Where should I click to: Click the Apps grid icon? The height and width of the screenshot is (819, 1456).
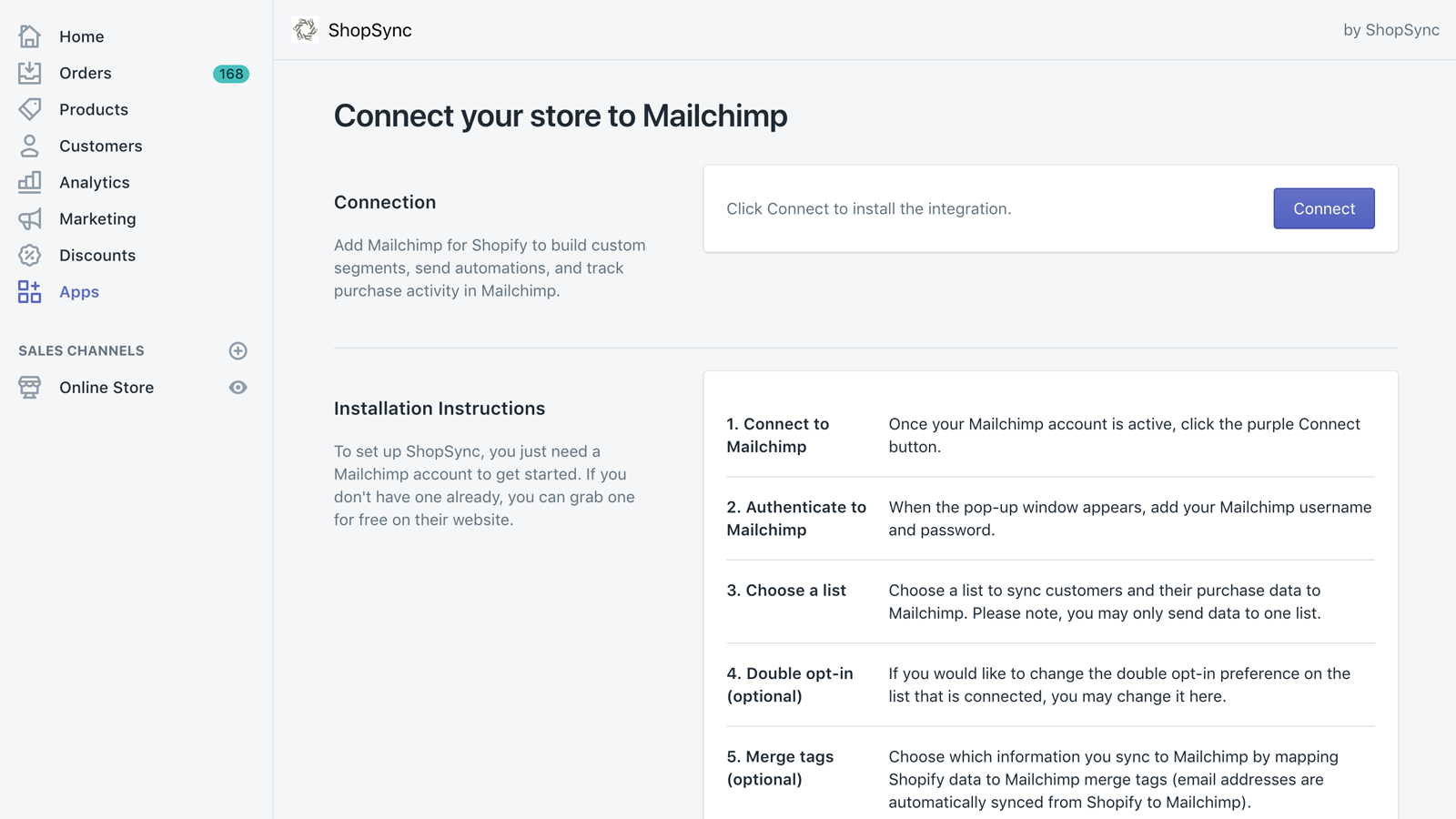29,291
